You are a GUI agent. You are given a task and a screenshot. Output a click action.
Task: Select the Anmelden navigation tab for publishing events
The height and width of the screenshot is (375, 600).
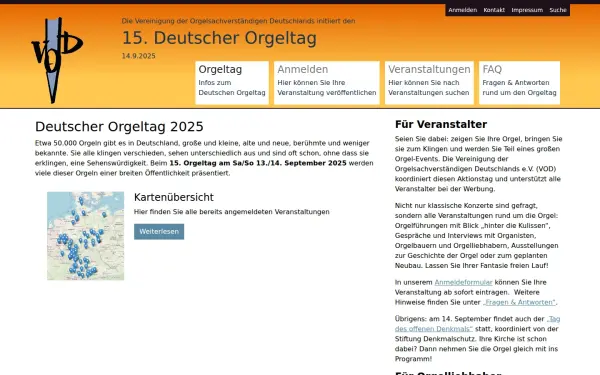[x=327, y=83]
